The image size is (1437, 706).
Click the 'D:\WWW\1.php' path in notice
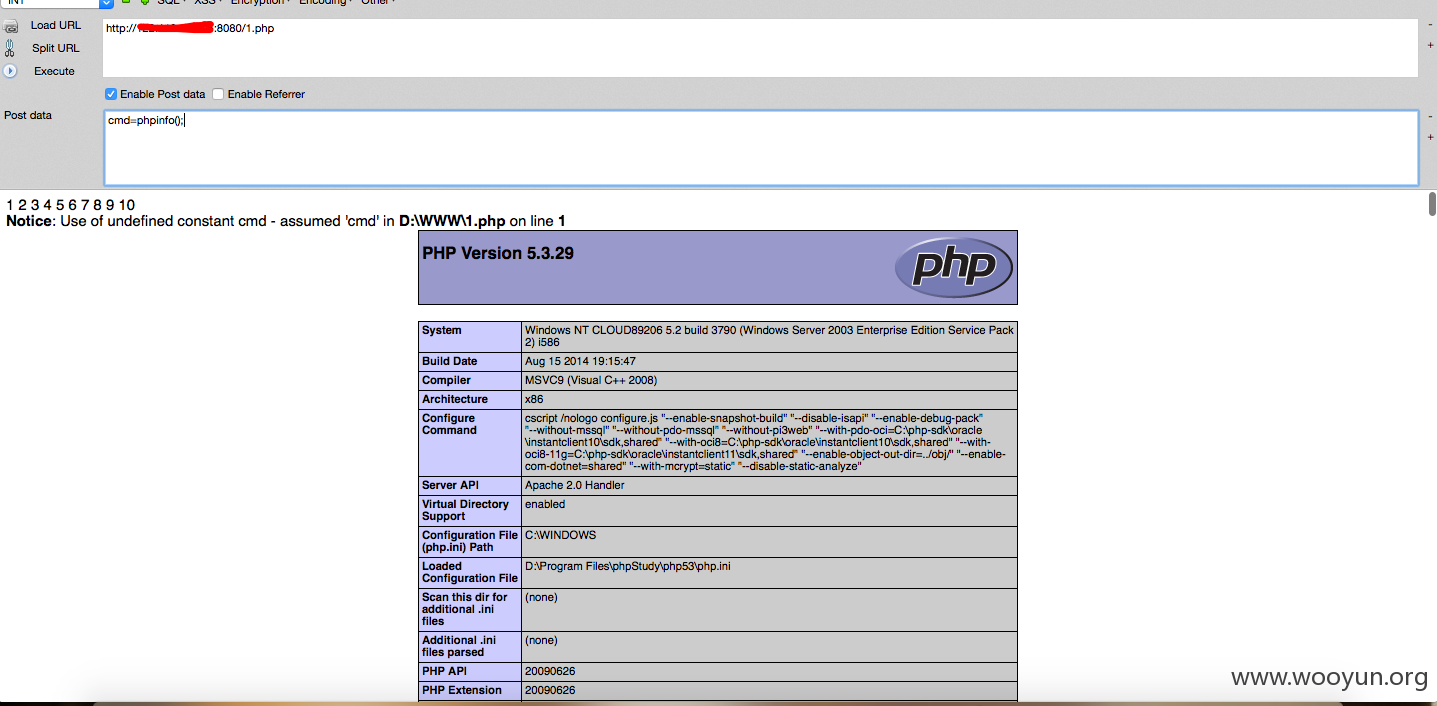(x=452, y=221)
